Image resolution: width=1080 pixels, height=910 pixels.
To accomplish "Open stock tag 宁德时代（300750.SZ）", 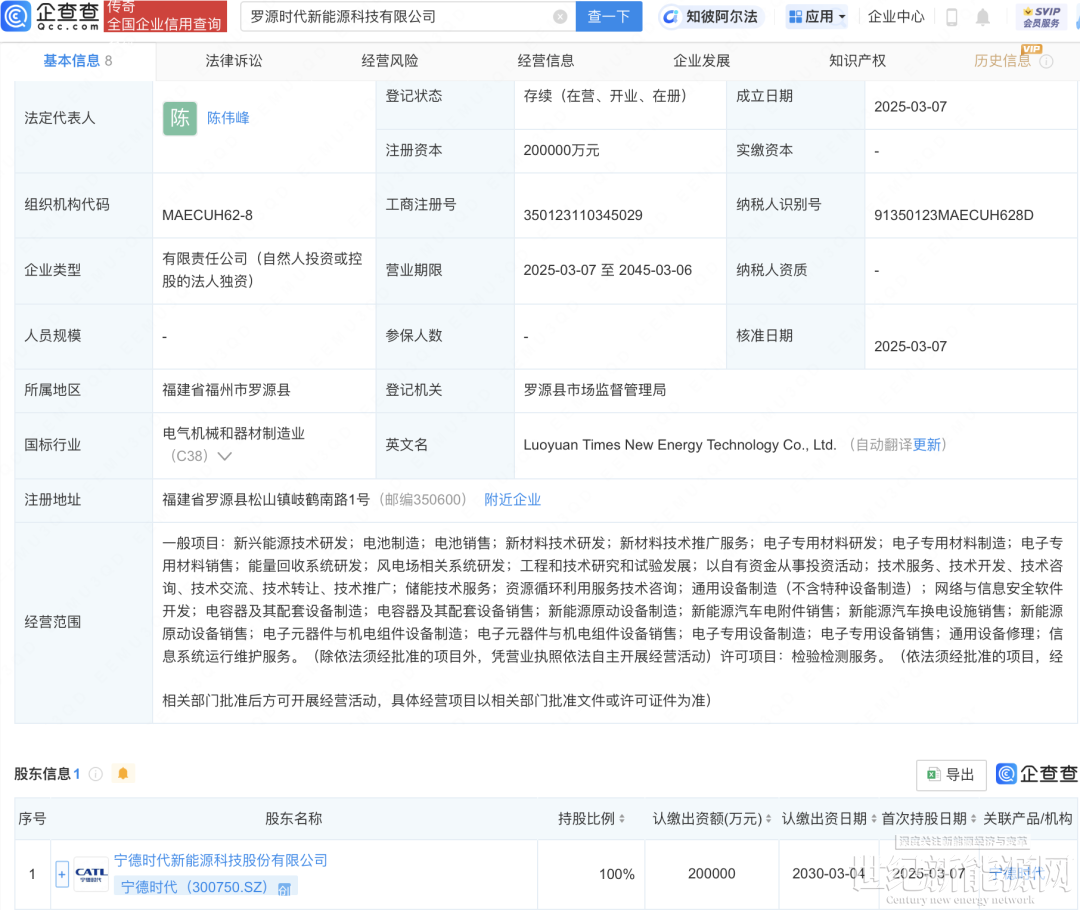I will click(x=194, y=887).
